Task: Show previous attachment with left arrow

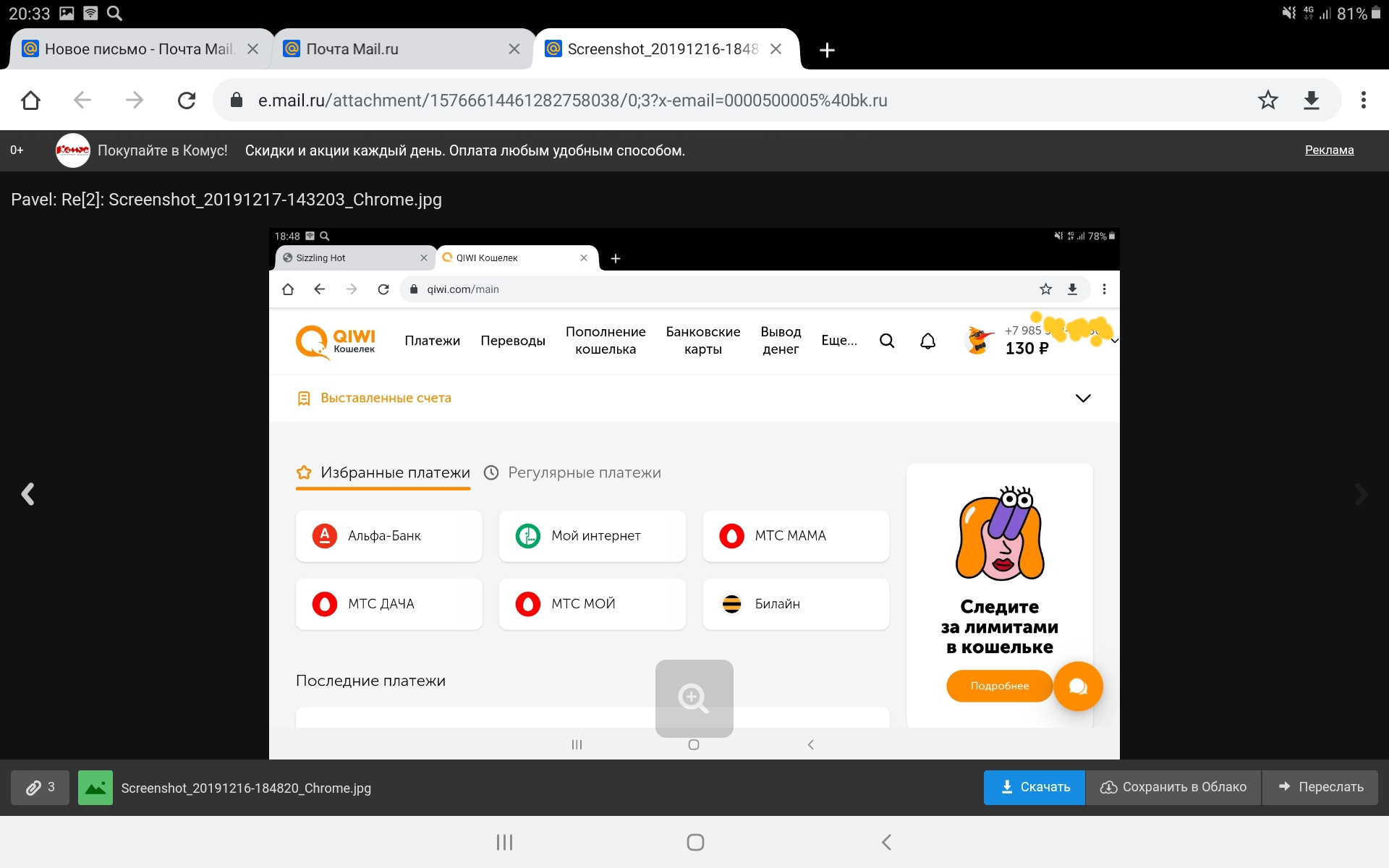Action: pyautogui.click(x=27, y=494)
